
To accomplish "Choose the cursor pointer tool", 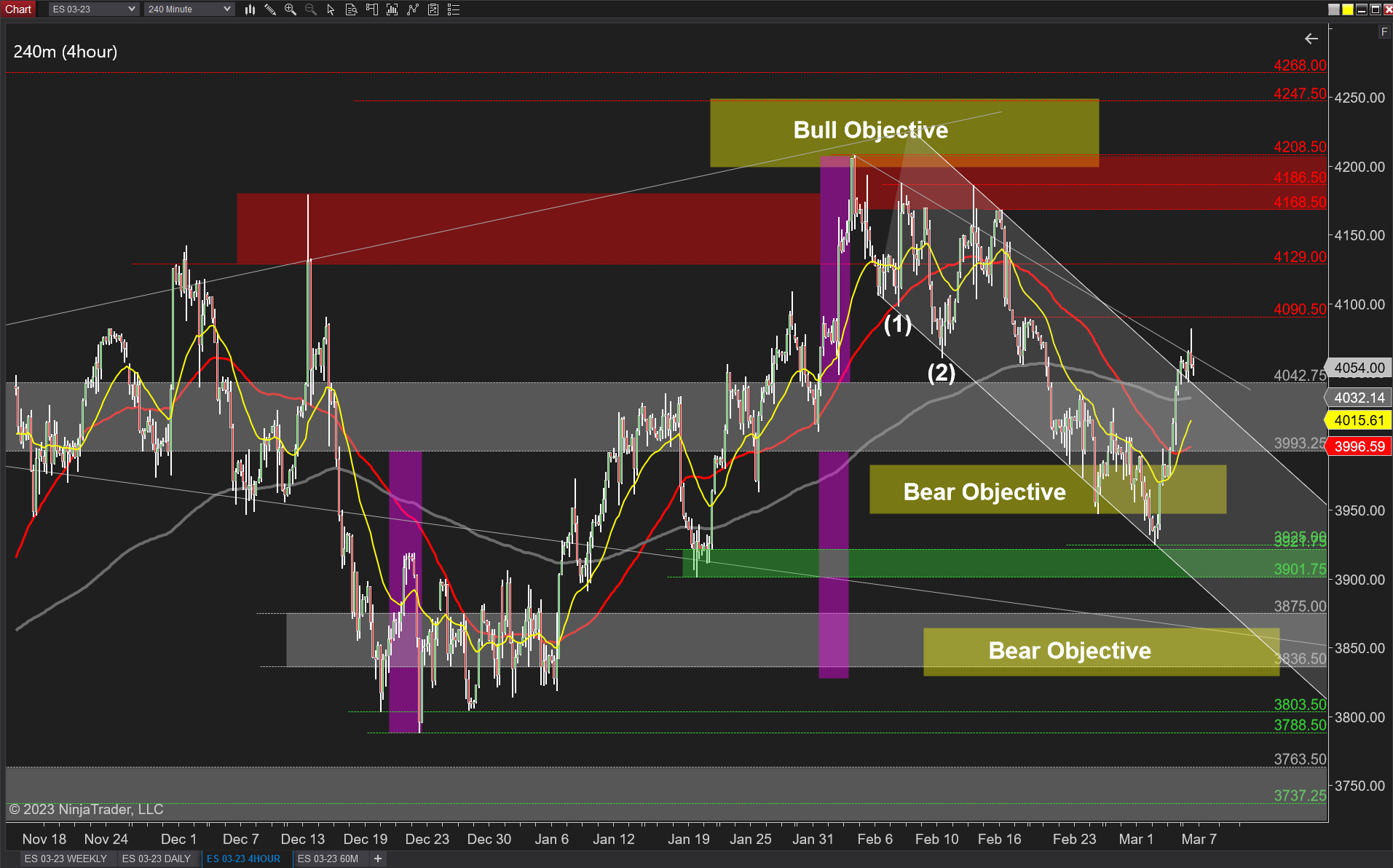I will (x=331, y=9).
